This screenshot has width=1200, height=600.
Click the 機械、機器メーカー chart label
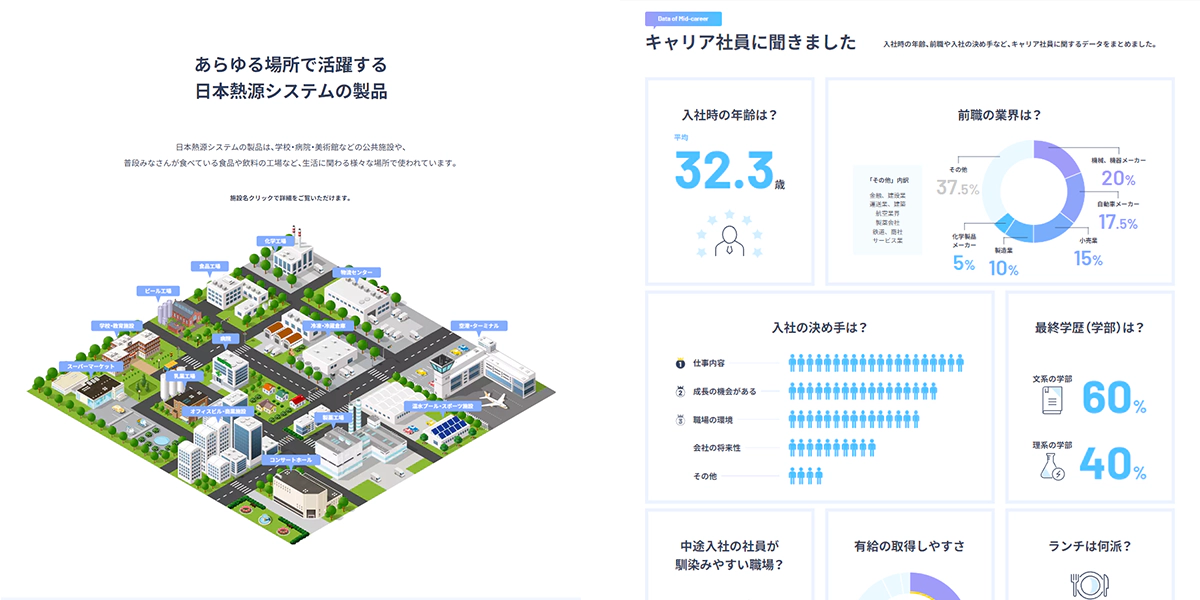tap(1118, 160)
